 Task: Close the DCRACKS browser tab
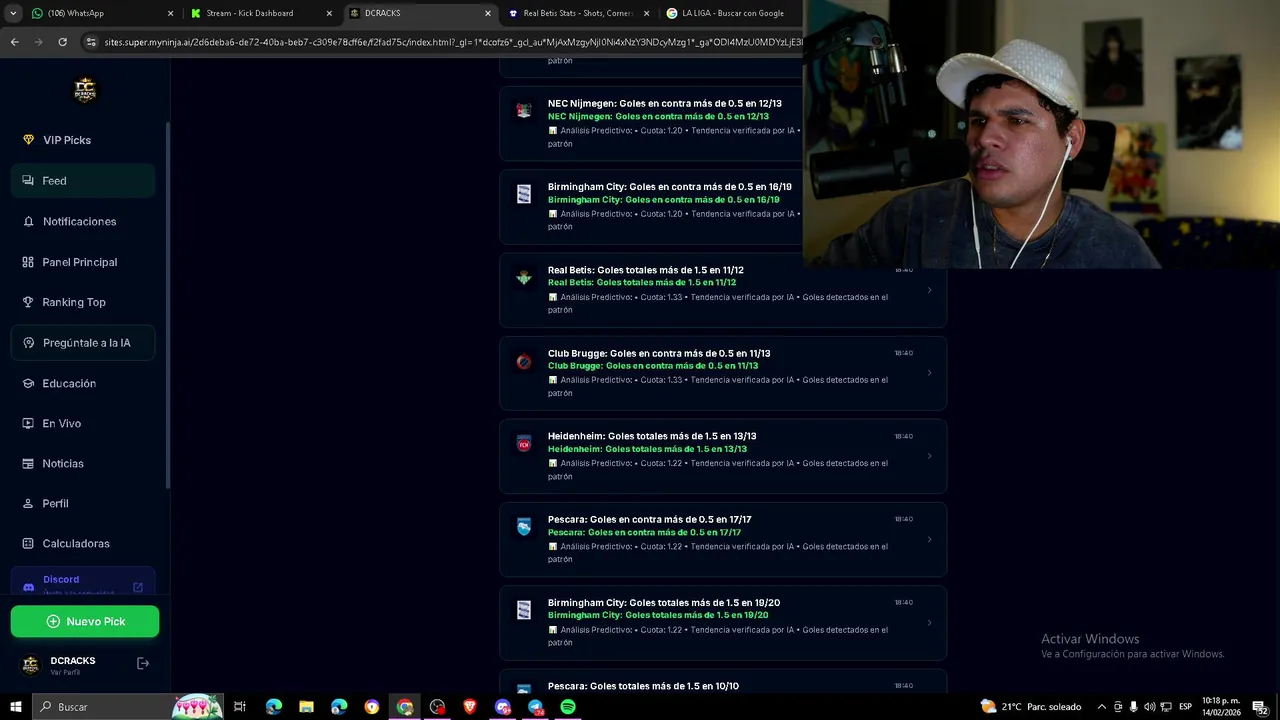[x=488, y=13]
